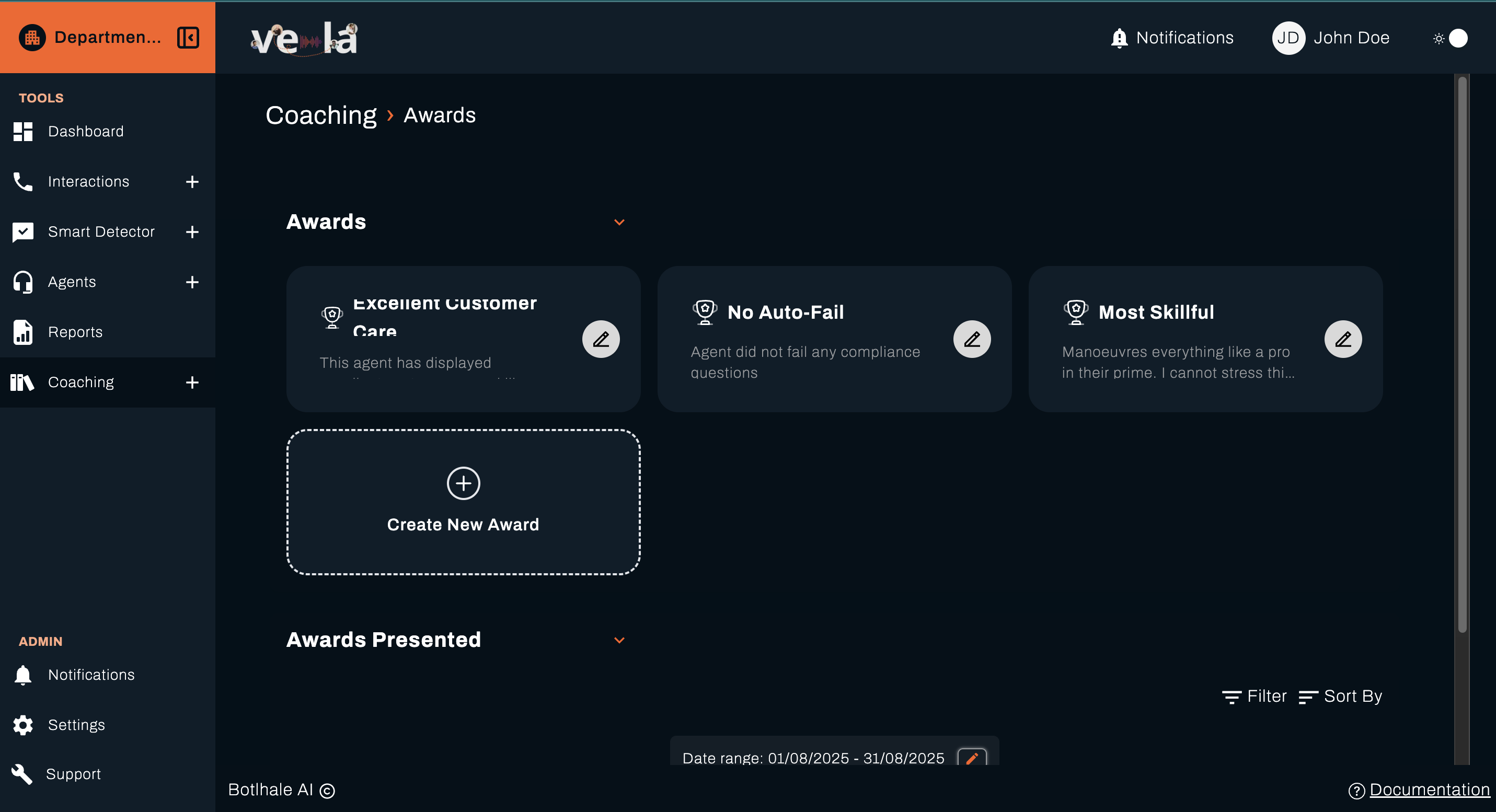Edit the Most Skillful award
This screenshot has height=812, width=1496.
click(x=1342, y=339)
